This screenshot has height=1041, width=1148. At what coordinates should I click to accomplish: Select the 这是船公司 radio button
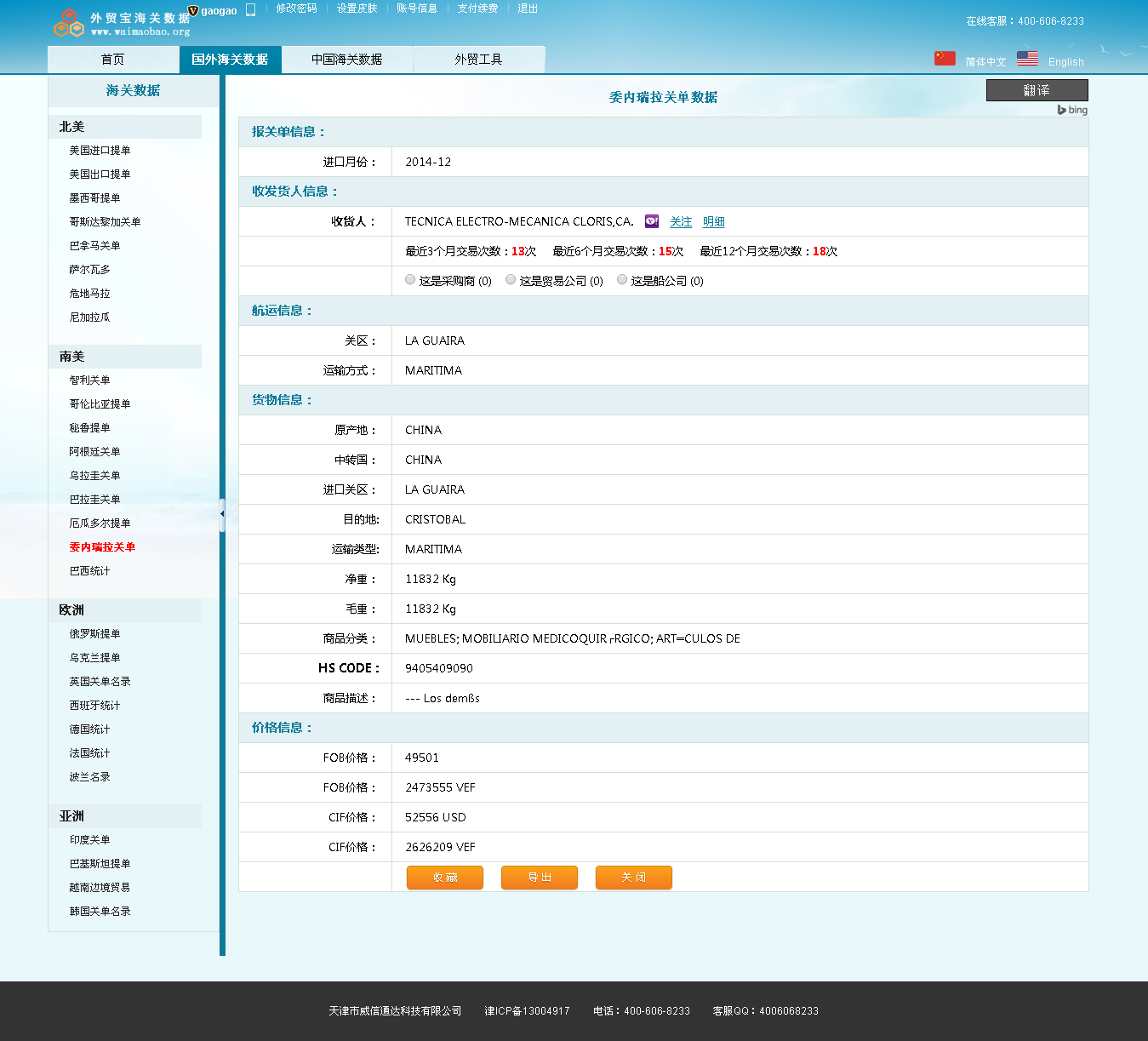(x=622, y=279)
